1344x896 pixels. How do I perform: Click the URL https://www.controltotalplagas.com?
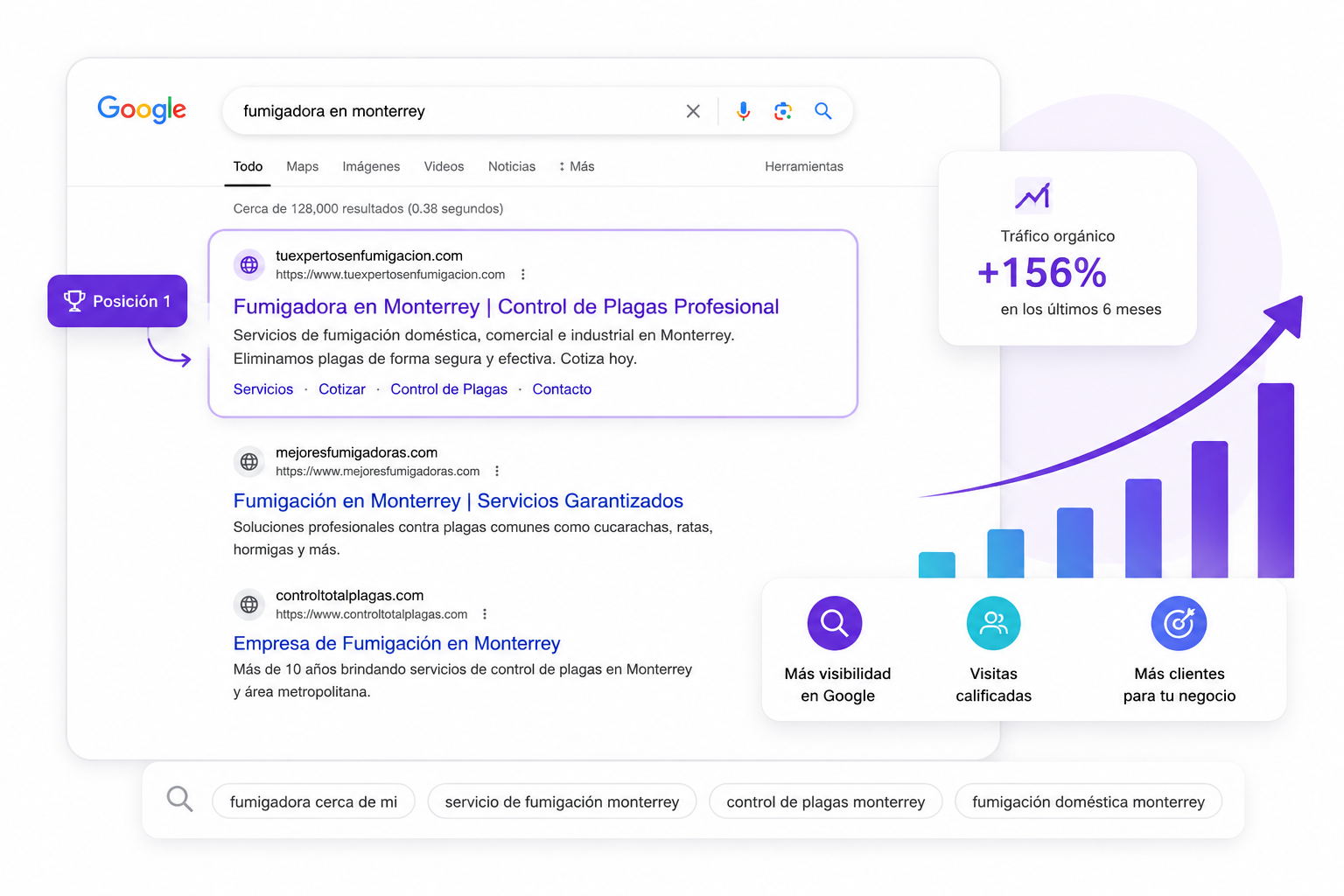pyautogui.click(x=371, y=614)
